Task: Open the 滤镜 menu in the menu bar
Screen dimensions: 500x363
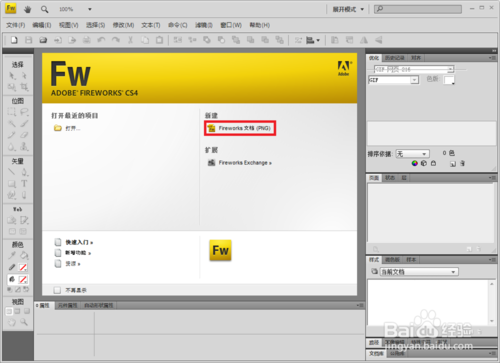Action: 204,25
